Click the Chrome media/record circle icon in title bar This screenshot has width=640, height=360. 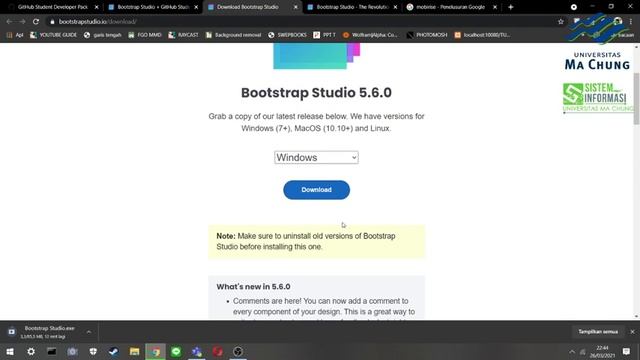[x=573, y=7]
